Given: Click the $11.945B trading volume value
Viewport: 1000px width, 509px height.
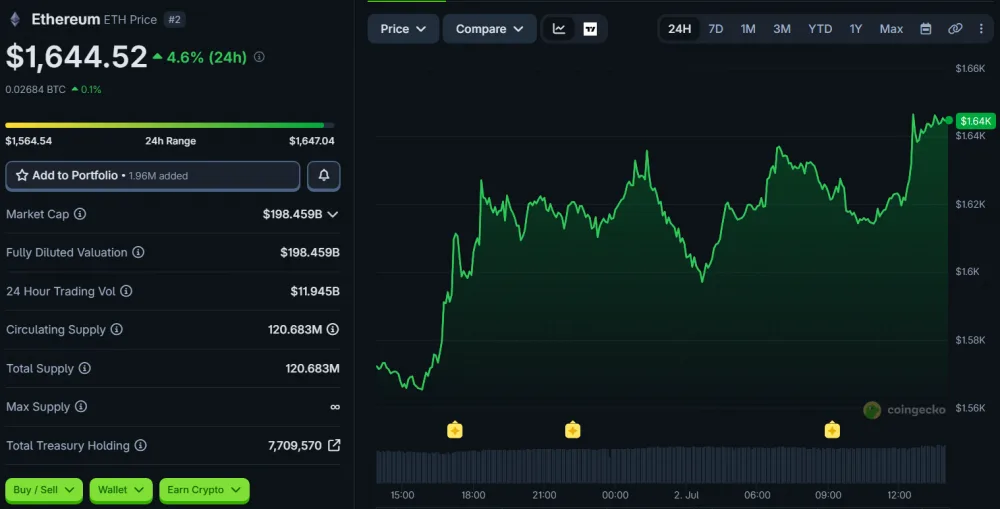Looking at the screenshot, I should pos(315,291).
